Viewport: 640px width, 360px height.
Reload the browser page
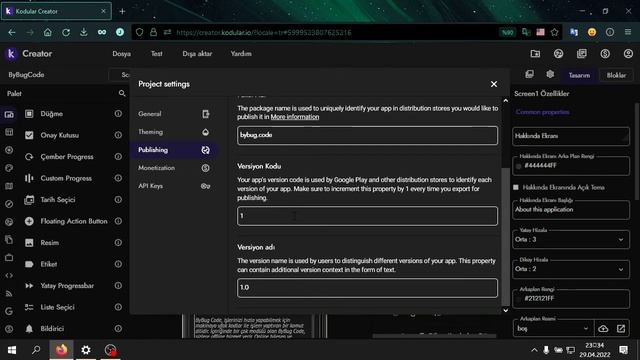pyautogui.click(x=66, y=32)
